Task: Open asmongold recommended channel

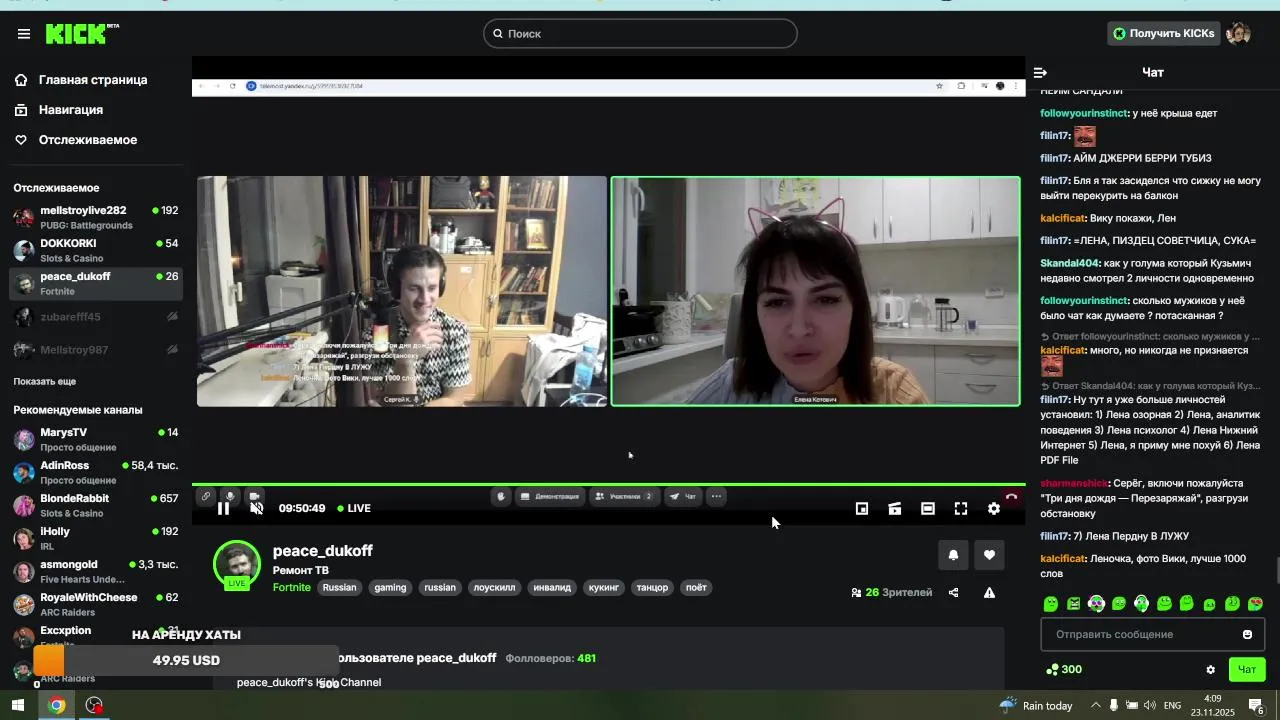Action: point(96,571)
